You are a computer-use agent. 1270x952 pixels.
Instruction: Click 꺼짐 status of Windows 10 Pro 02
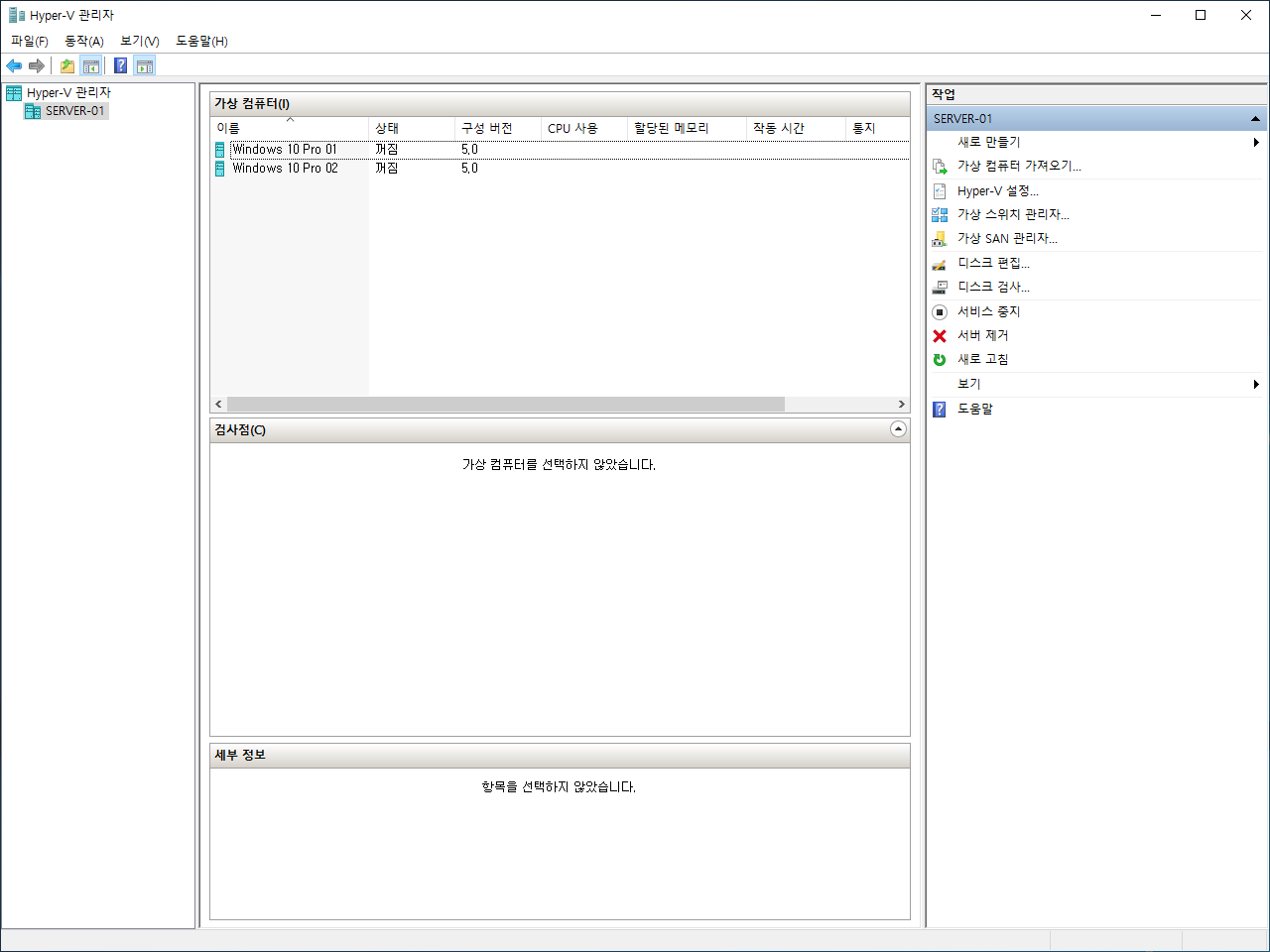pyautogui.click(x=387, y=169)
